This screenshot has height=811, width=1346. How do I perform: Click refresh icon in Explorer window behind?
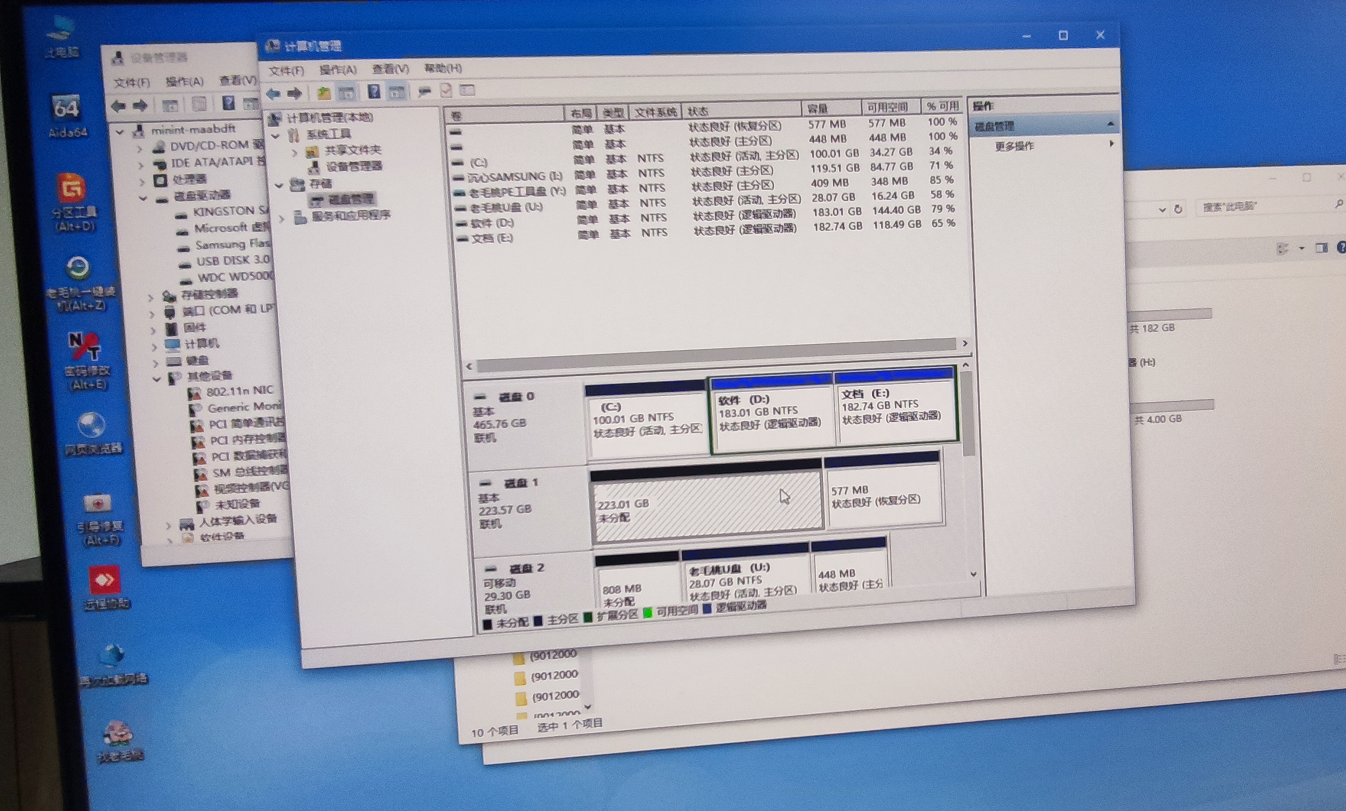[x=1179, y=209]
